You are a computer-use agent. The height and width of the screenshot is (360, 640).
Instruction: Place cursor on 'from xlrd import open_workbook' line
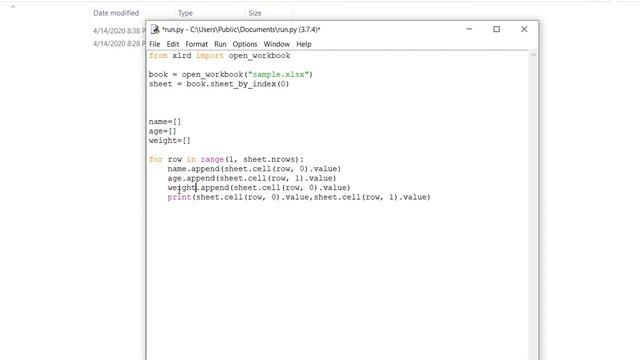(220, 56)
